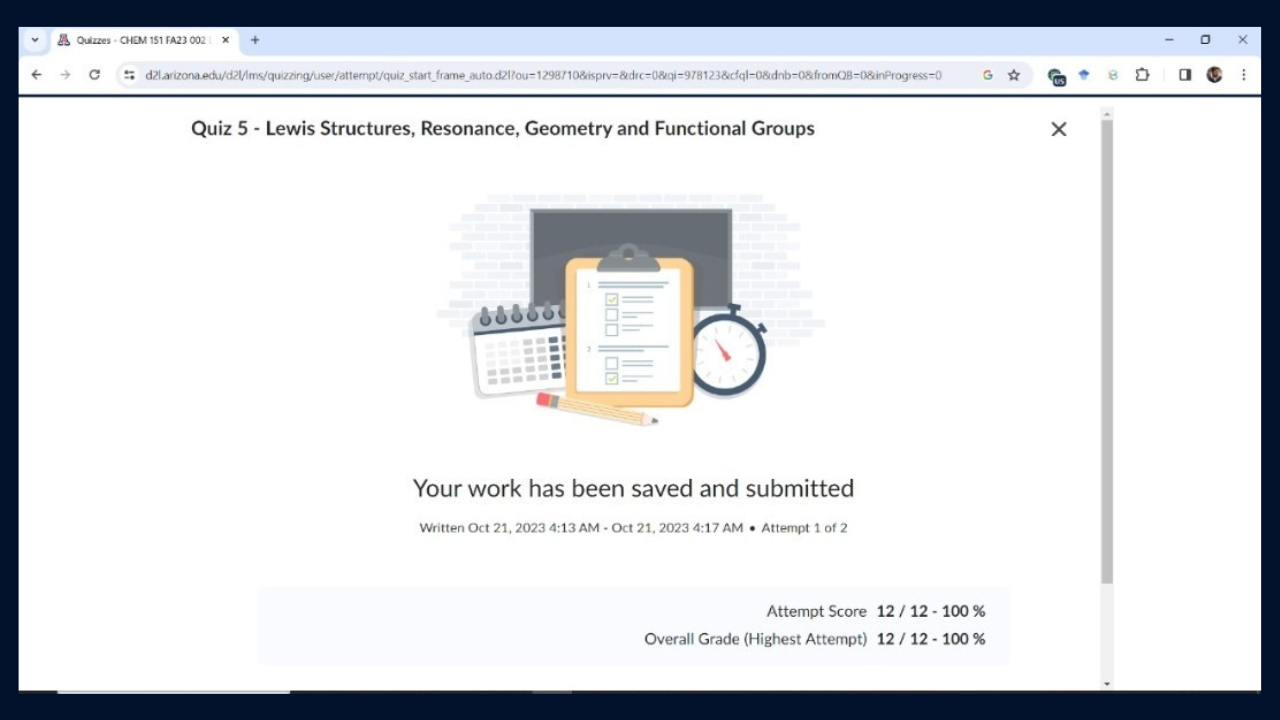Click the Attempt 1 of 2 text
The height and width of the screenshot is (720, 1280).
(x=804, y=527)
